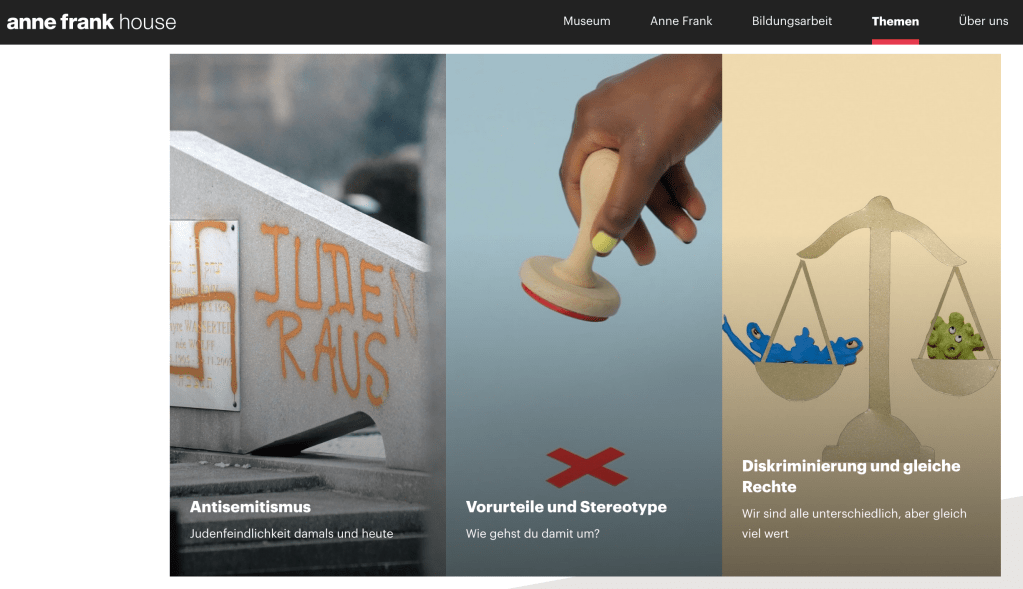Click the red X mark graphic
1023x589 pixels.
587,467
